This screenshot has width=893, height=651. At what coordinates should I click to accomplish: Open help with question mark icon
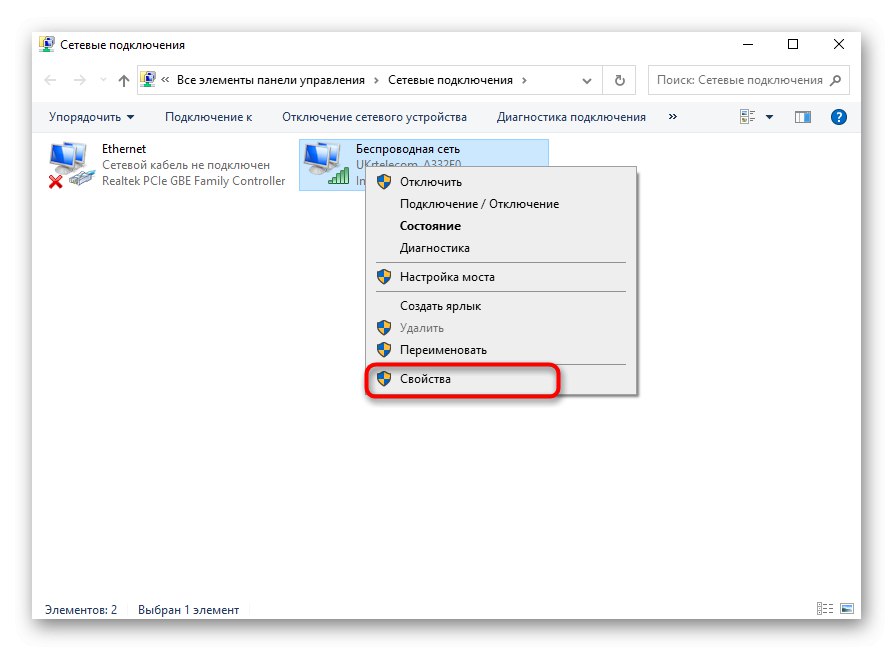coord(838,117)
